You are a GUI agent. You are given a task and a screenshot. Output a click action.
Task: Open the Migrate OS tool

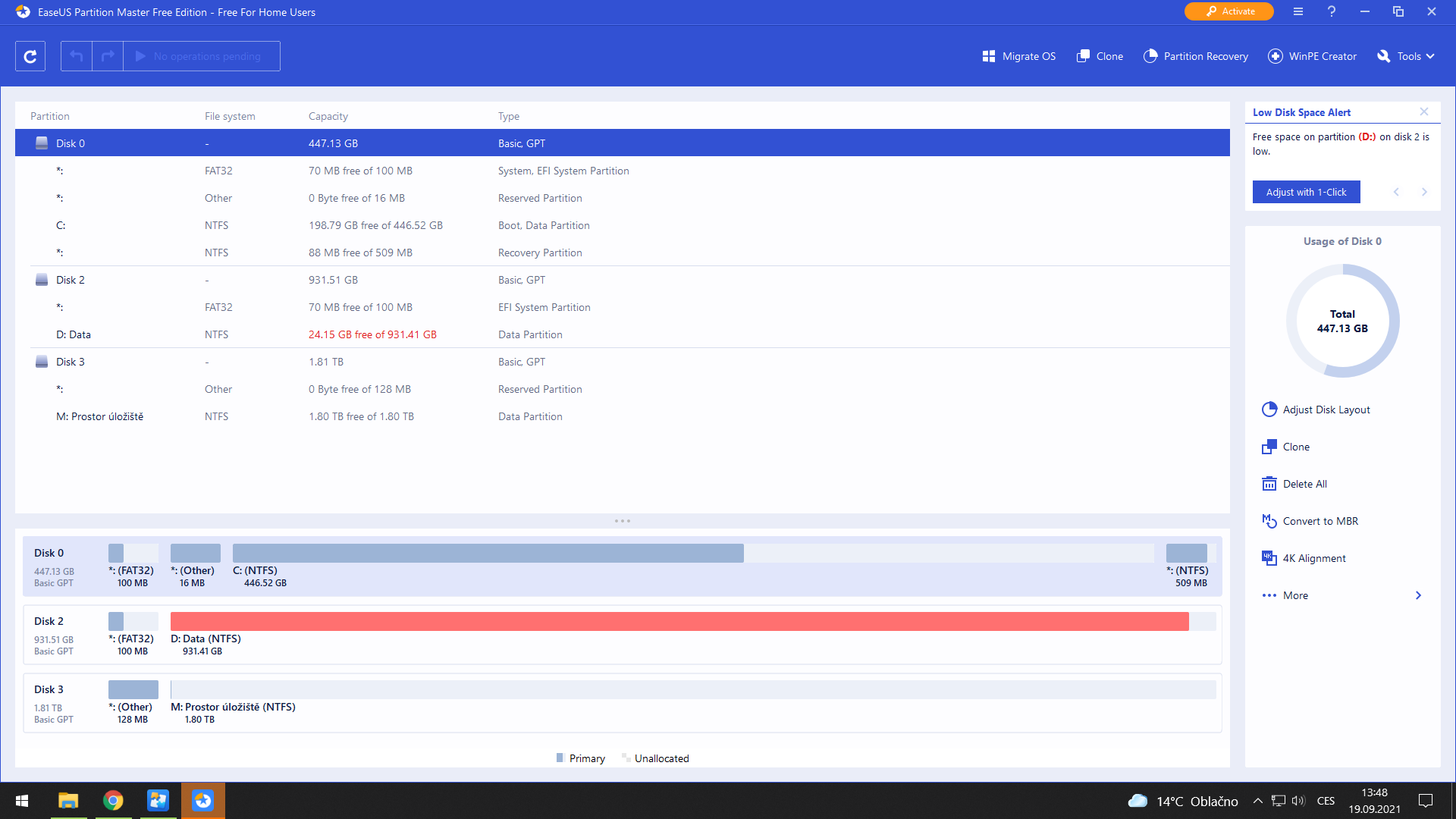pyautogui.click(x=1018, y=56)
